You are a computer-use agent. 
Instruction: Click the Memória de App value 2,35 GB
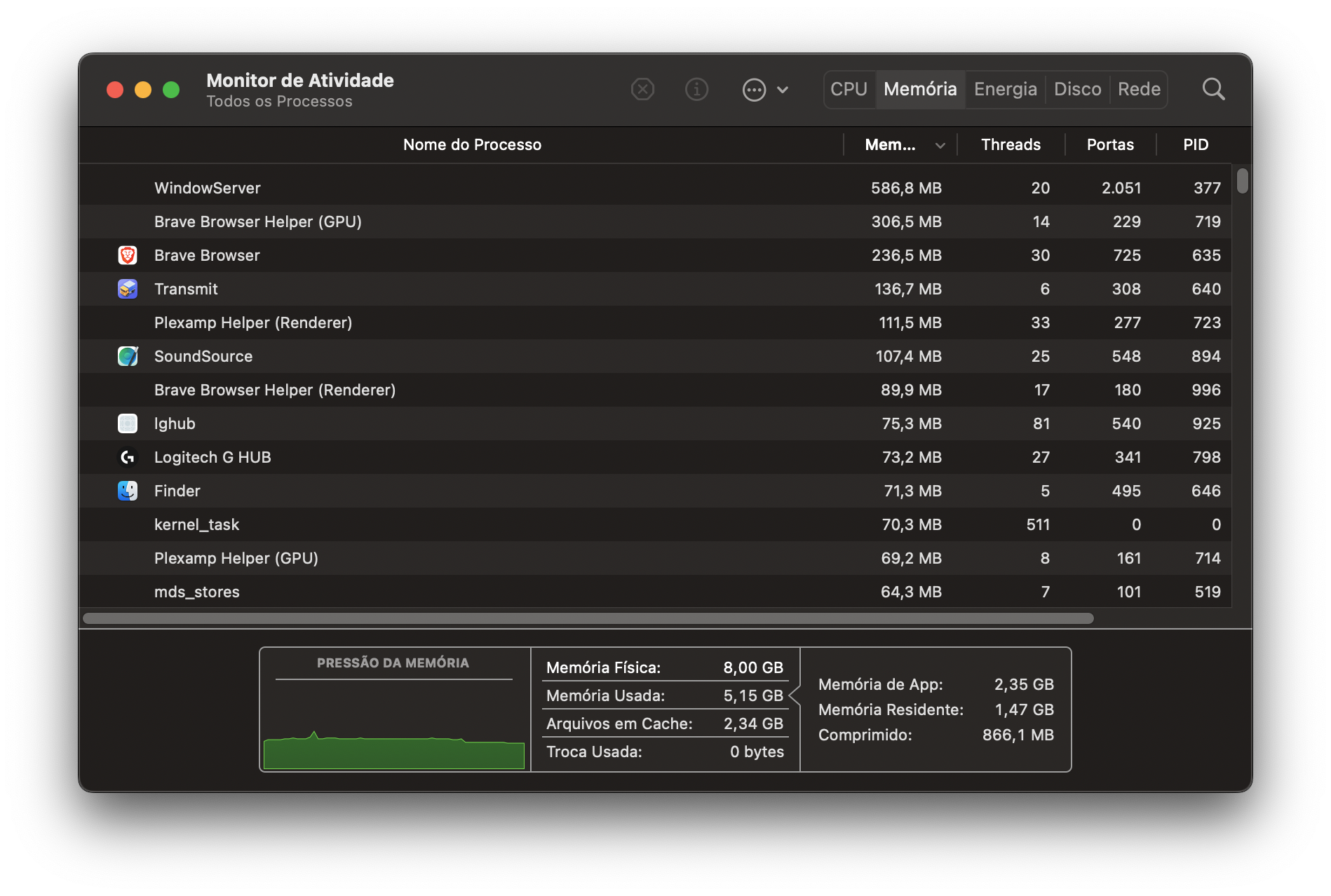pos(1024,684)
